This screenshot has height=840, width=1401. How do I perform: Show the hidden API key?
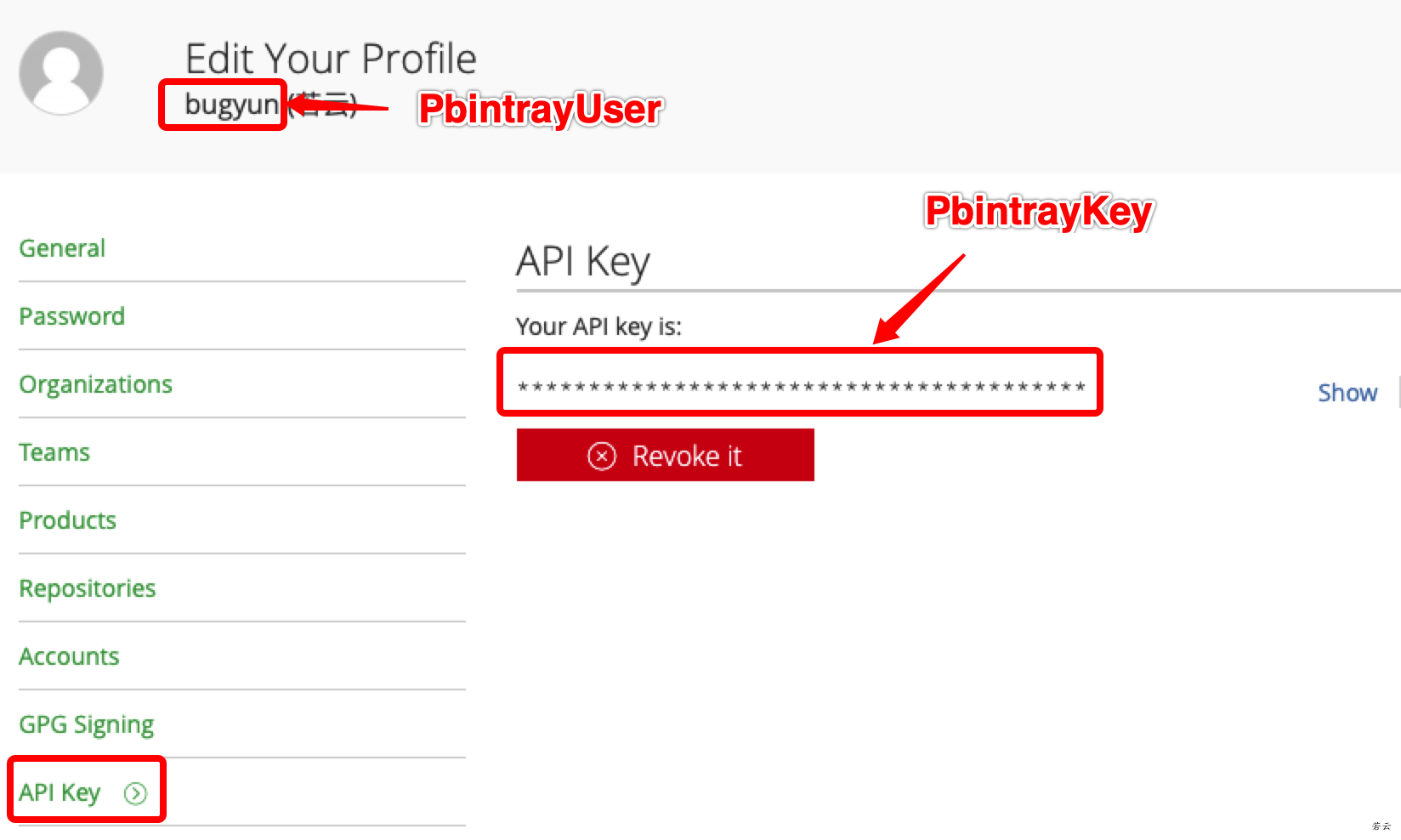[1347, 393]
